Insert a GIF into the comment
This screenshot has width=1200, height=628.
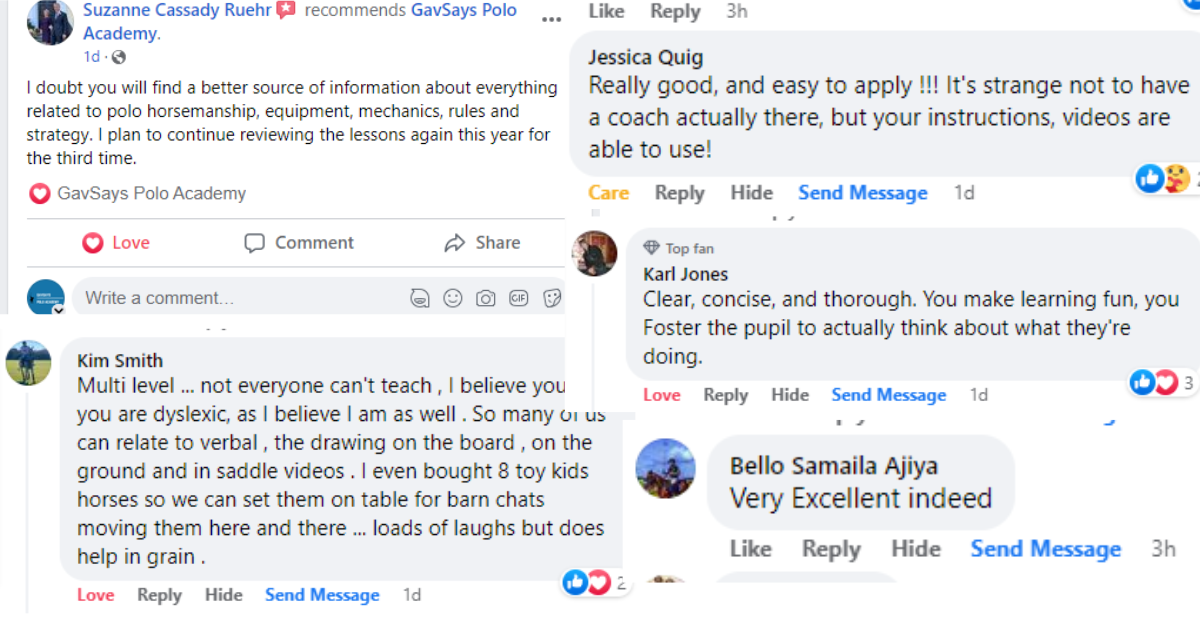[518, 298]
